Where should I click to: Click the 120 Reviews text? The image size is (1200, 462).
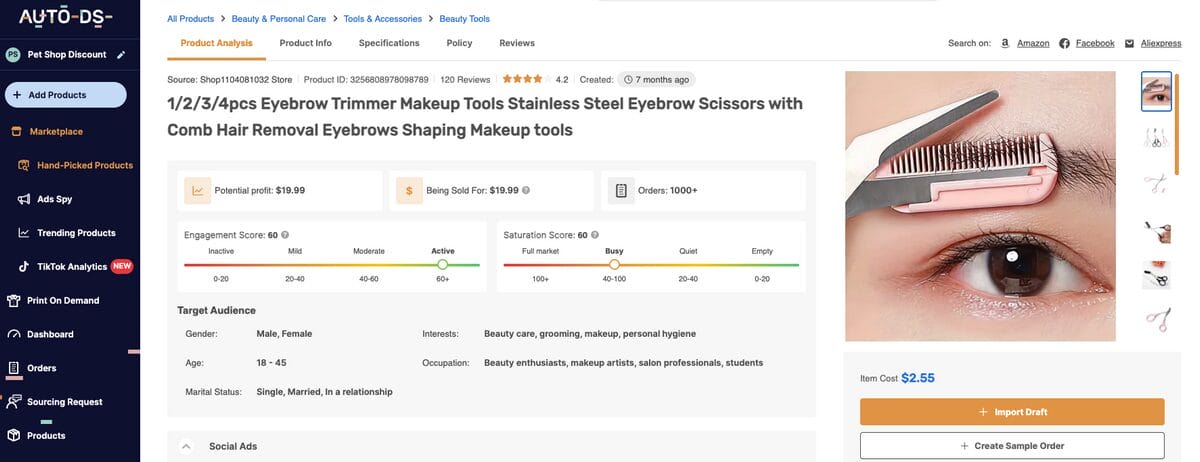(x=465, y=79)
